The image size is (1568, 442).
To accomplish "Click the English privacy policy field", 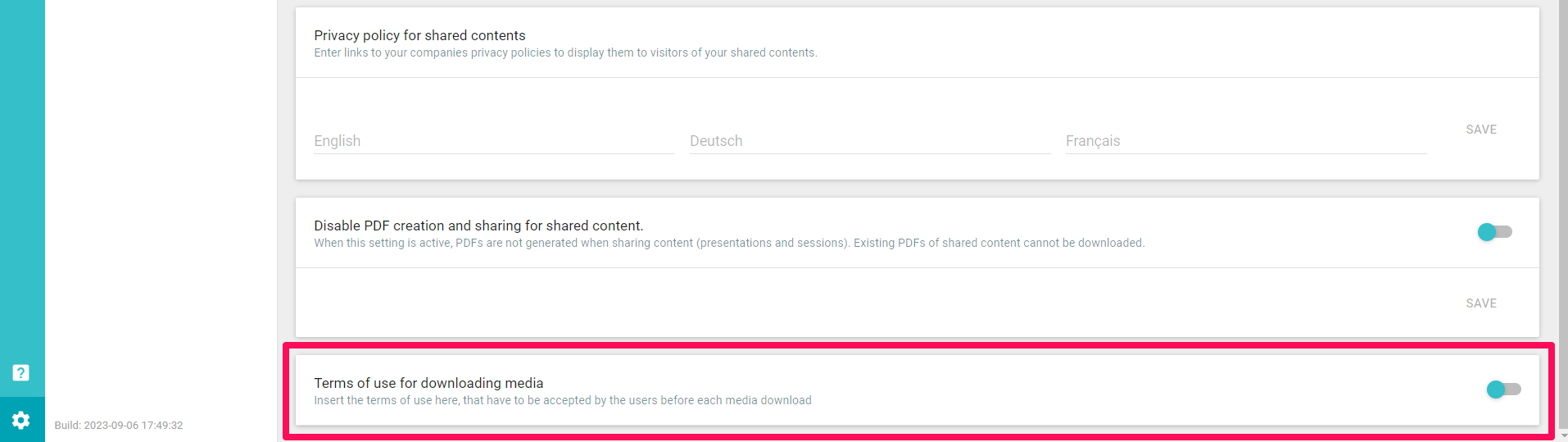I will pyautogui.click(x=494, y=141).
